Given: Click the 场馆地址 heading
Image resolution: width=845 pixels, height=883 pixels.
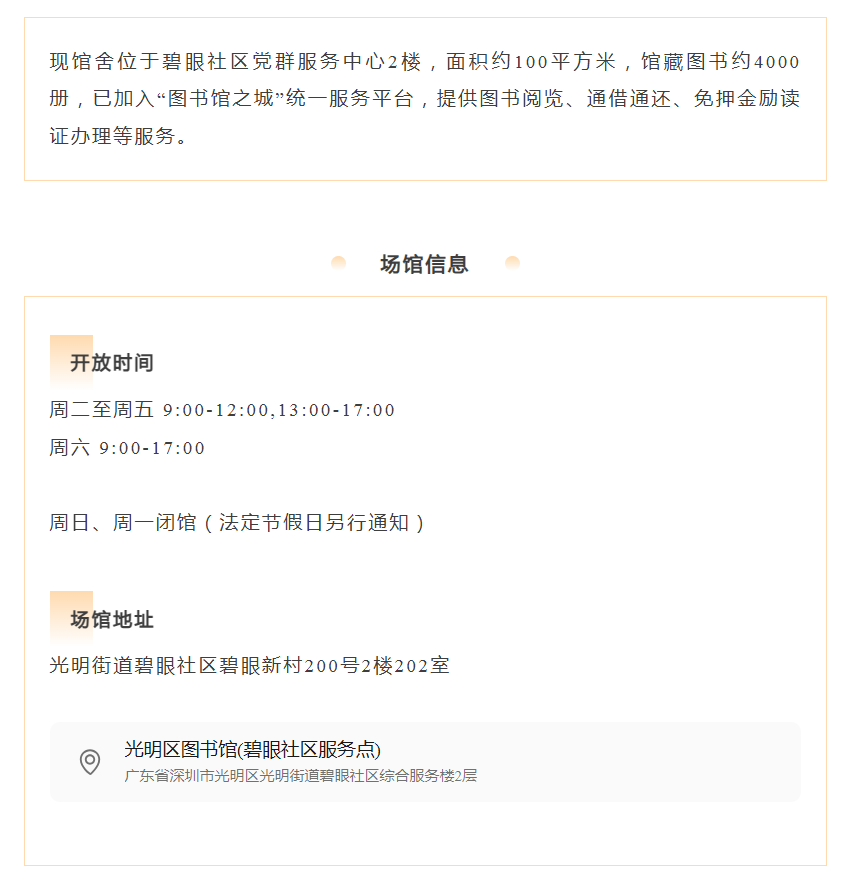Looking at the screenshot, I should click(112, 620).
